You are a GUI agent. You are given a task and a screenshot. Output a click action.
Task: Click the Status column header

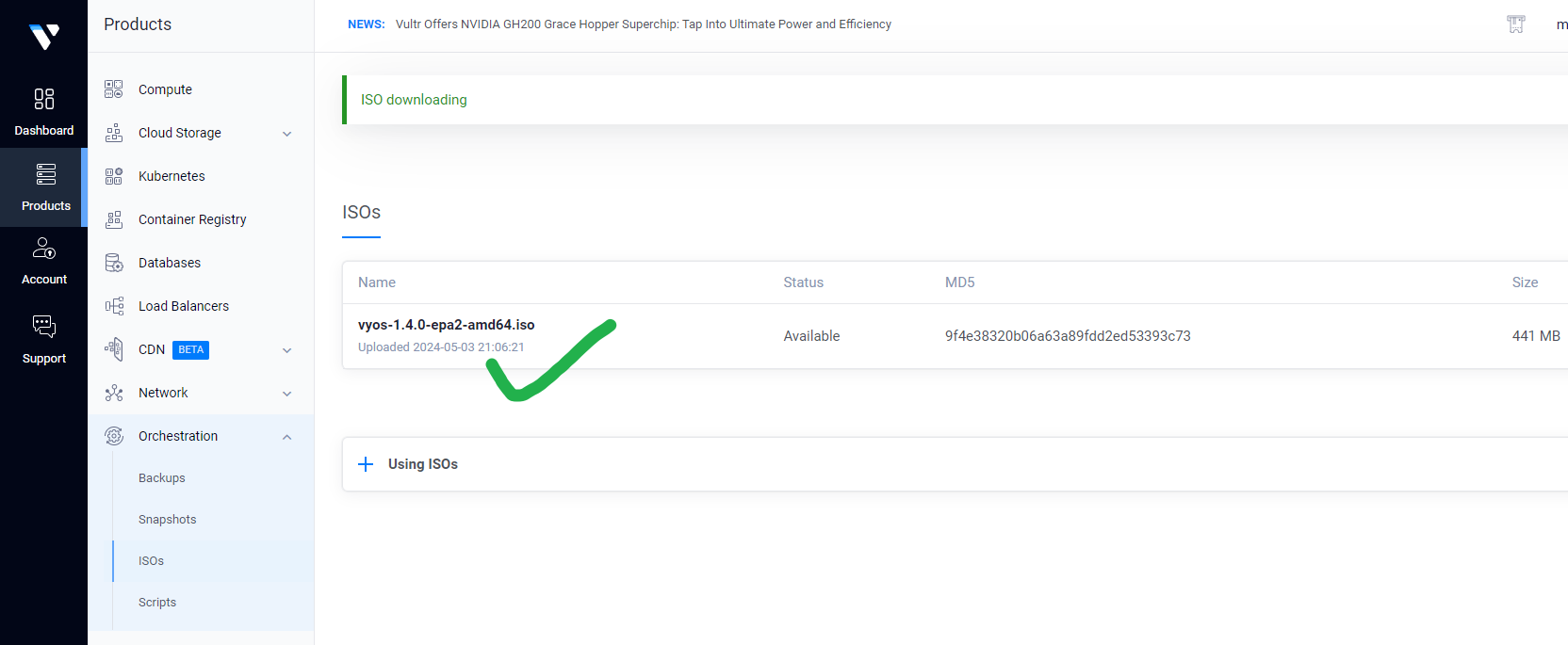803,282
